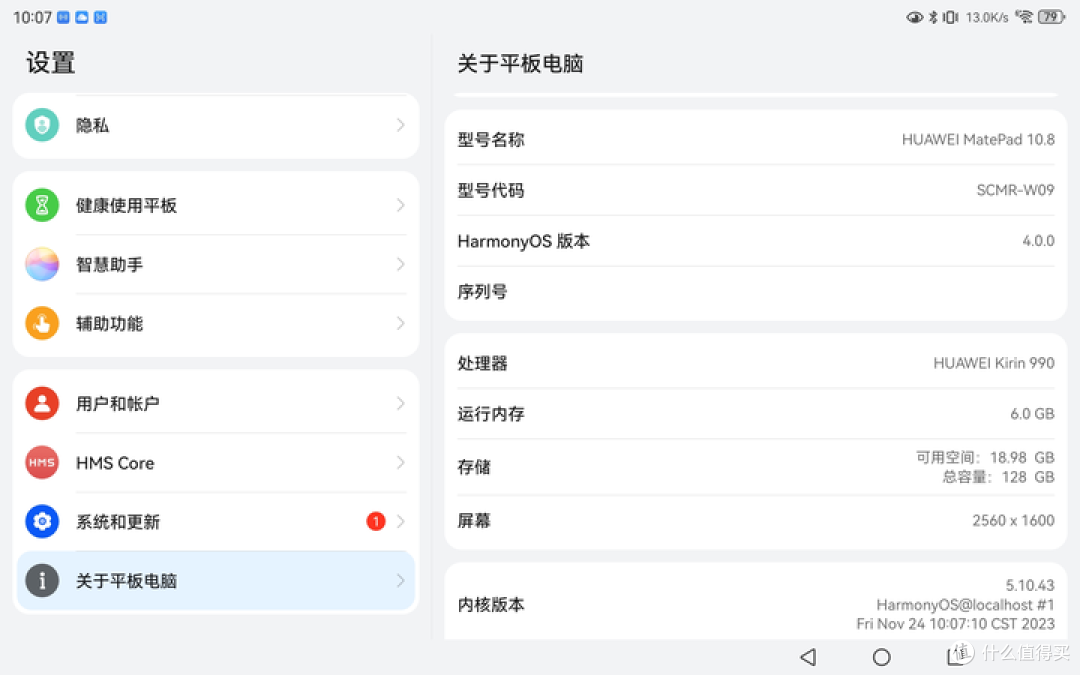The image size is (1080, 675).
Task: Tap the screen resolution value 2560 x 1600
Action: tap(1013, 521)
